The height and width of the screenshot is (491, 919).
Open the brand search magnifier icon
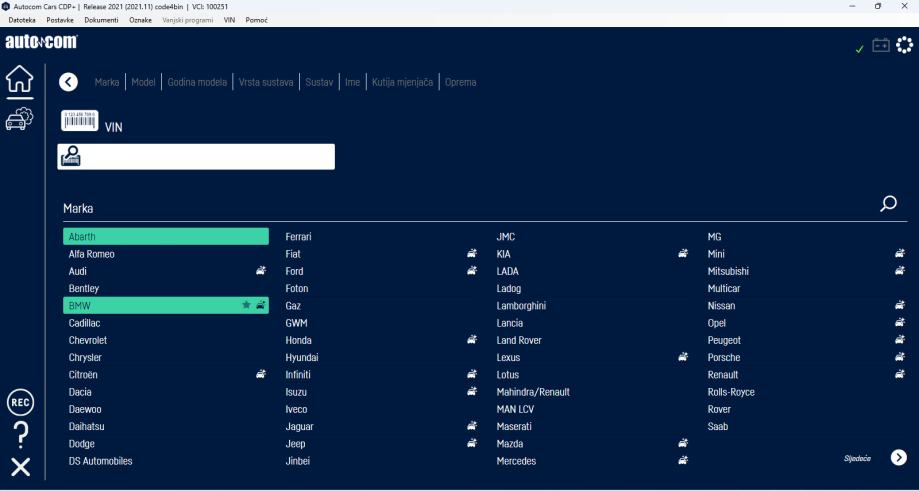889,204
